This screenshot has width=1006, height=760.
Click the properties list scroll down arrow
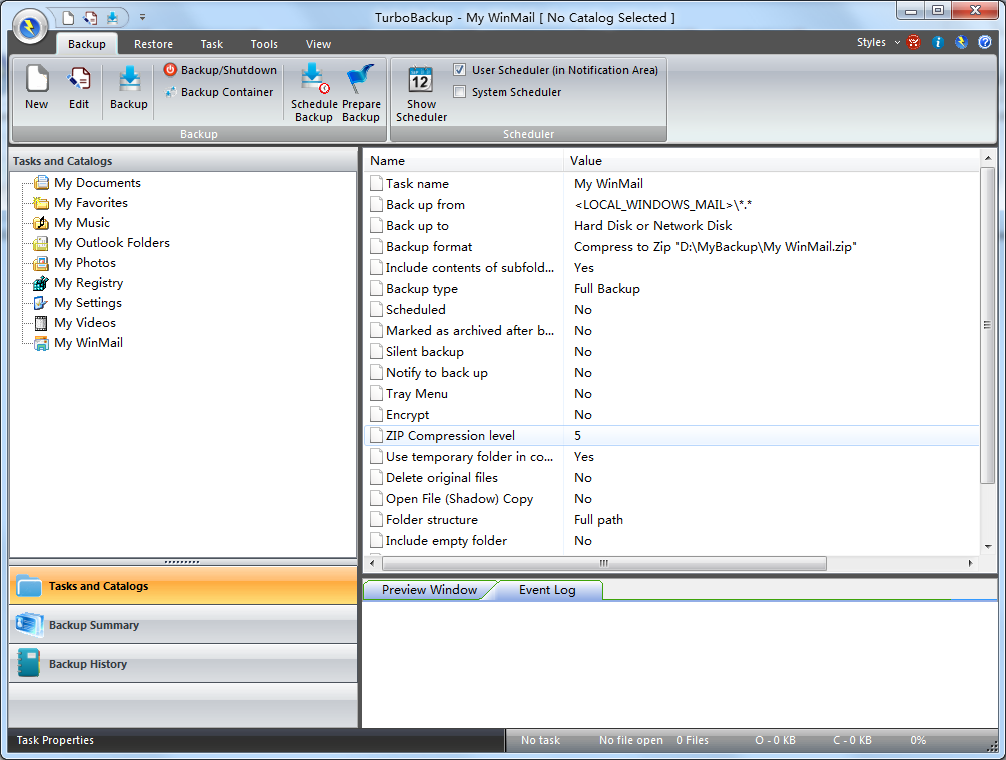tap(987, 546)
